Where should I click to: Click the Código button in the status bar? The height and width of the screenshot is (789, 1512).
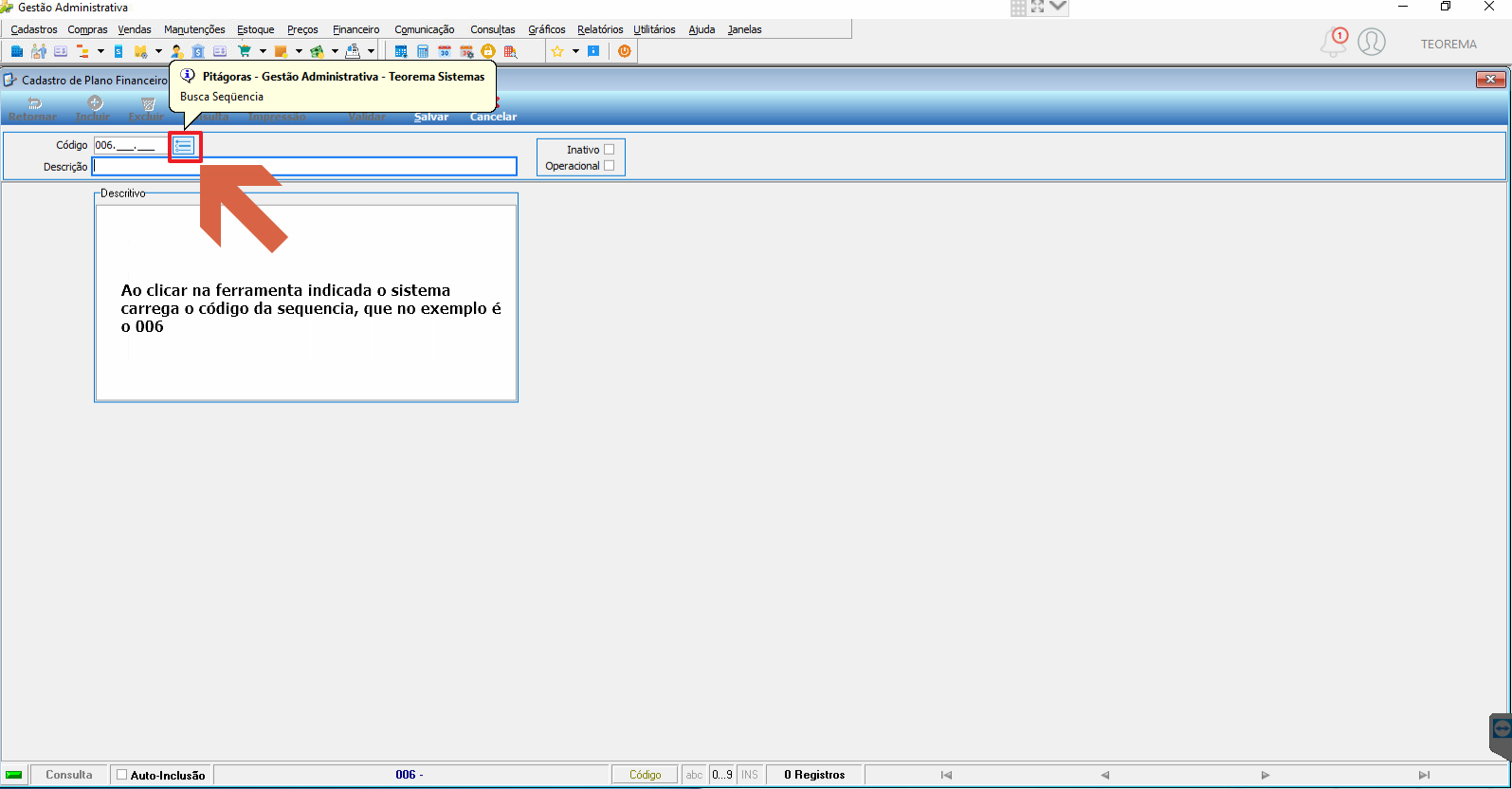646,775
